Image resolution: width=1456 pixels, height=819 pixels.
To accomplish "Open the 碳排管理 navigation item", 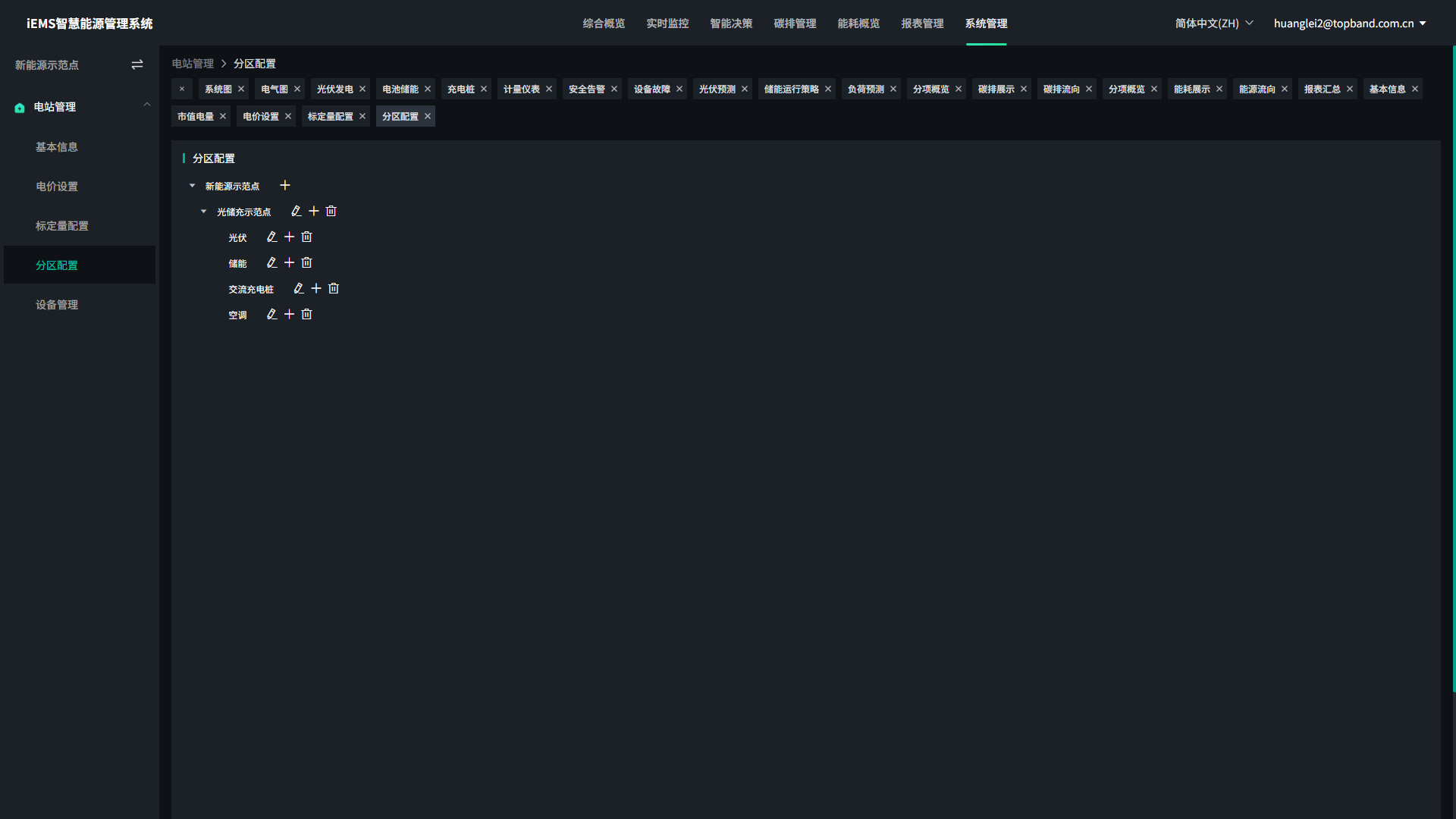I will pos(795,24).
